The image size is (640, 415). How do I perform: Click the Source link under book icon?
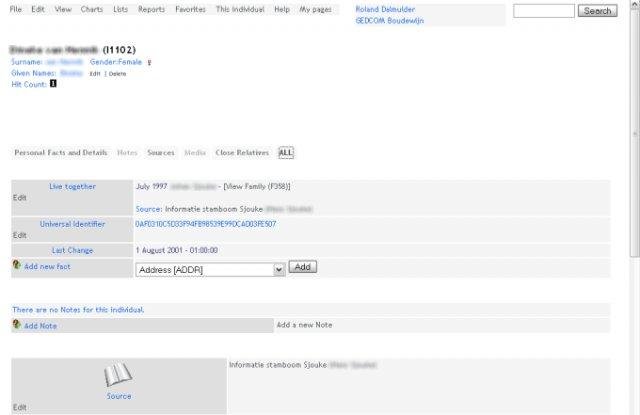click(119, 396)
